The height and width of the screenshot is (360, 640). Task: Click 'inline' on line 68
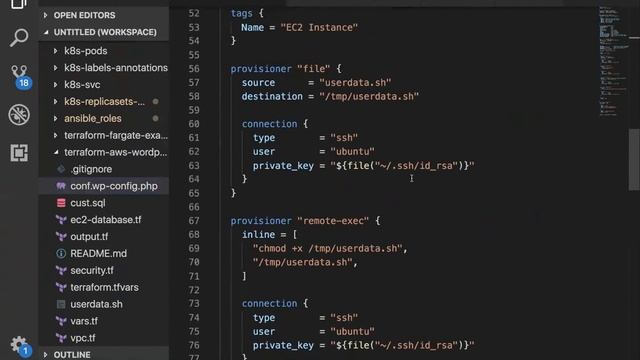pyautogui.click(x=258, y=235)
